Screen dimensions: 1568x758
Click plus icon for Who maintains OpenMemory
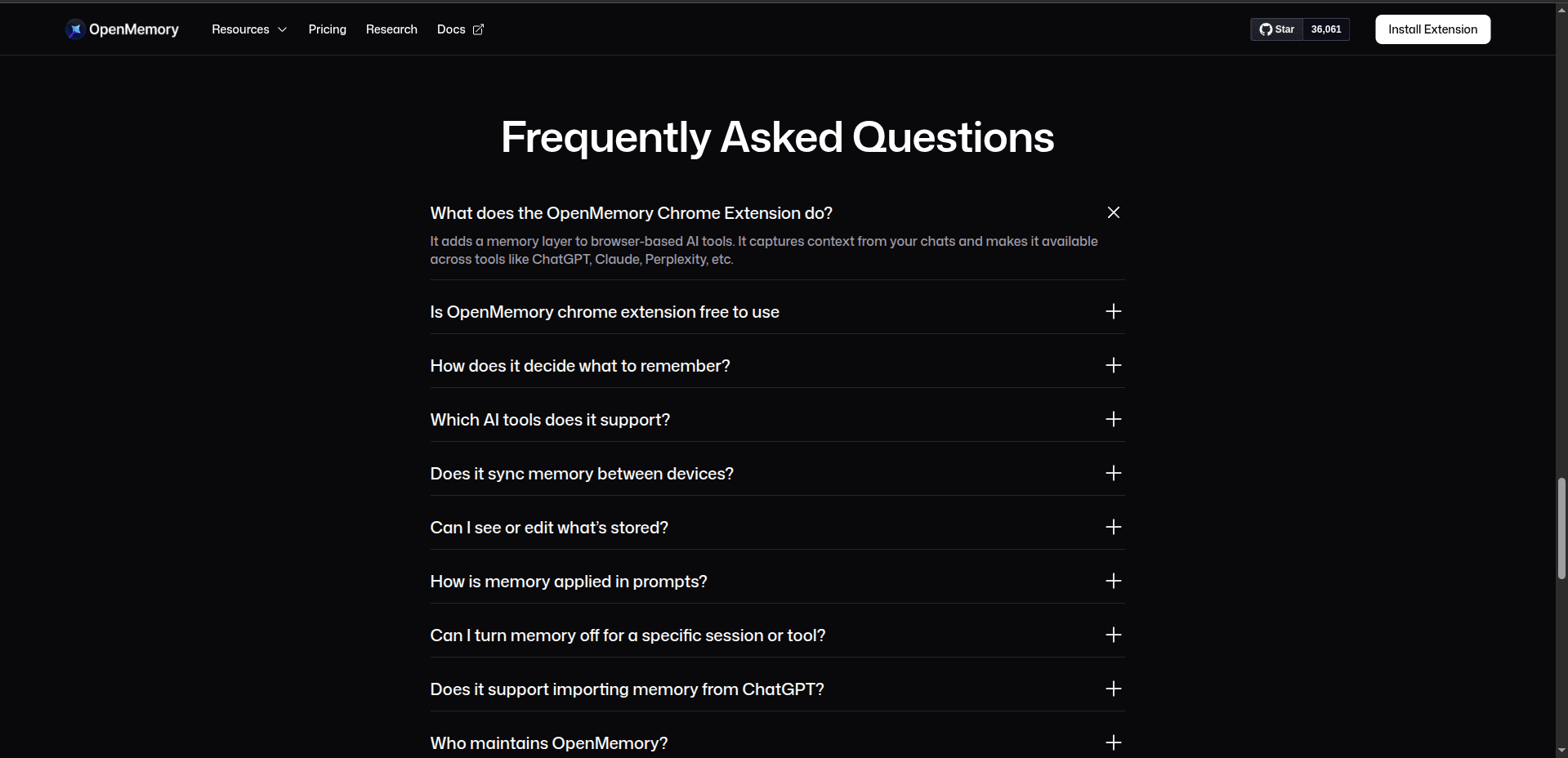pyautogui.click(x=1113, y=742)
